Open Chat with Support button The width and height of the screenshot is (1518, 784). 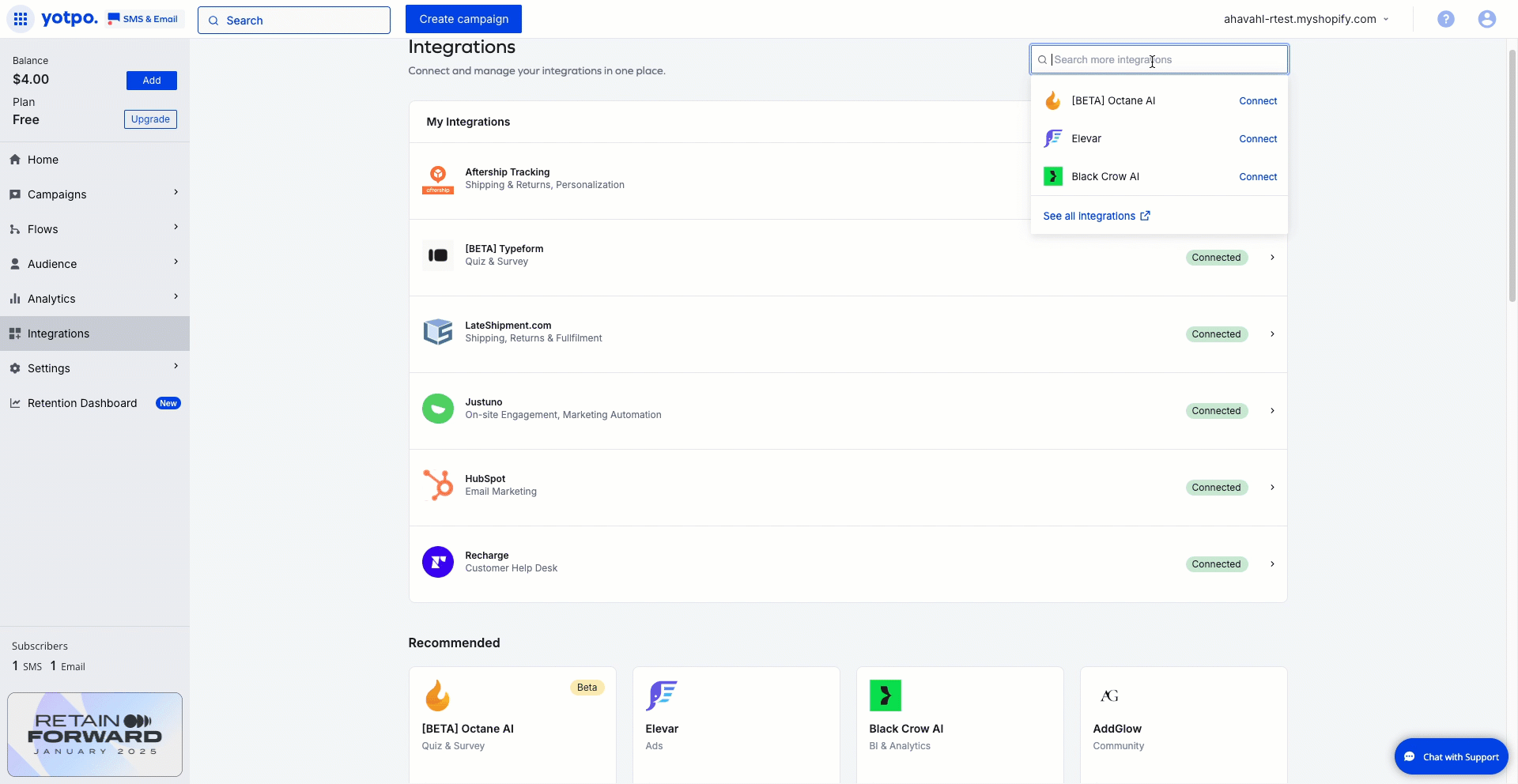1451,757
